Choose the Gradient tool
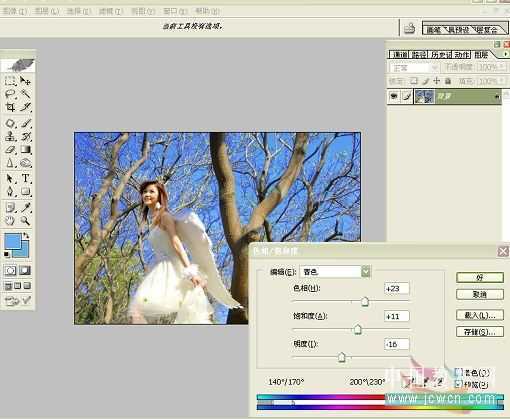 pyautogui.click(x=26, y=149)
